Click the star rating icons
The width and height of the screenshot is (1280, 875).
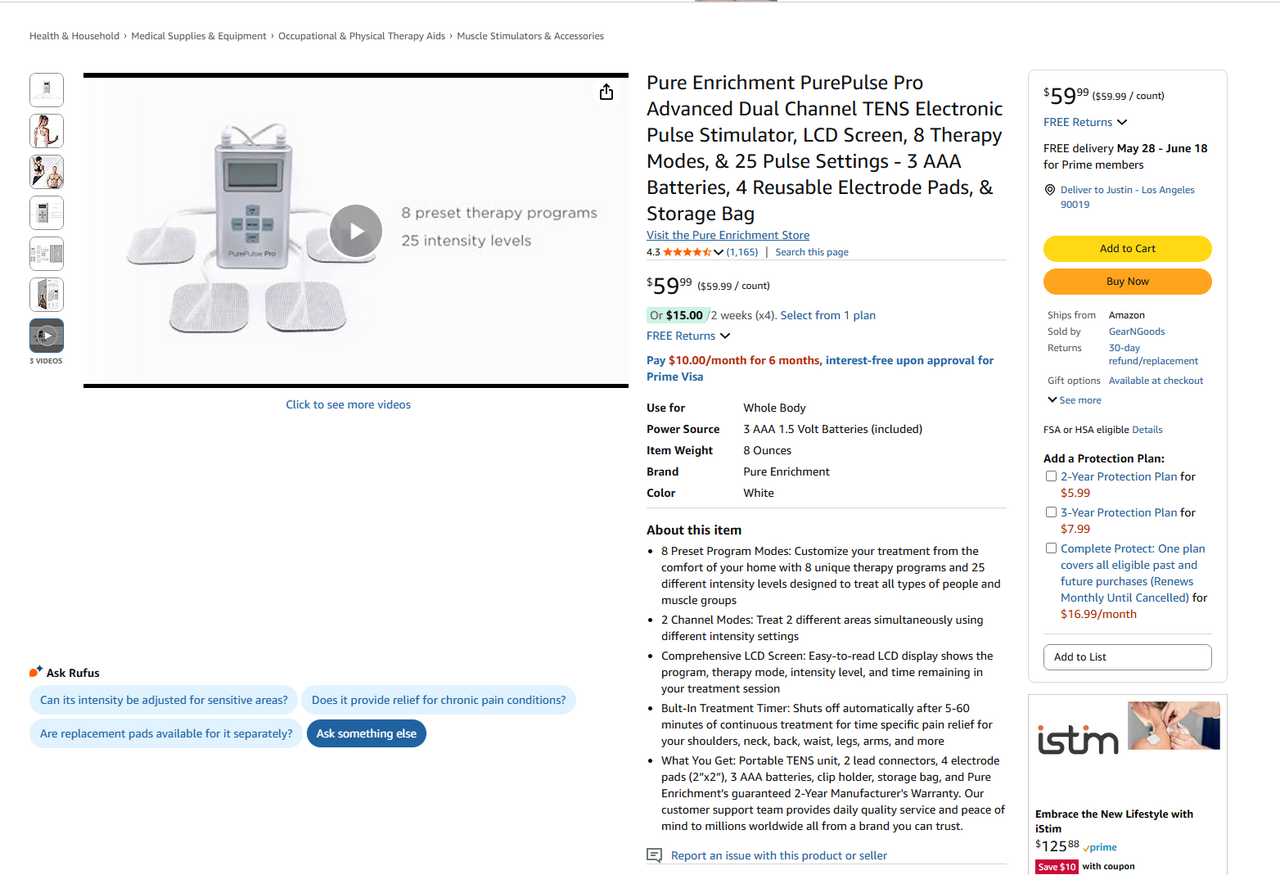coord(686,252)
